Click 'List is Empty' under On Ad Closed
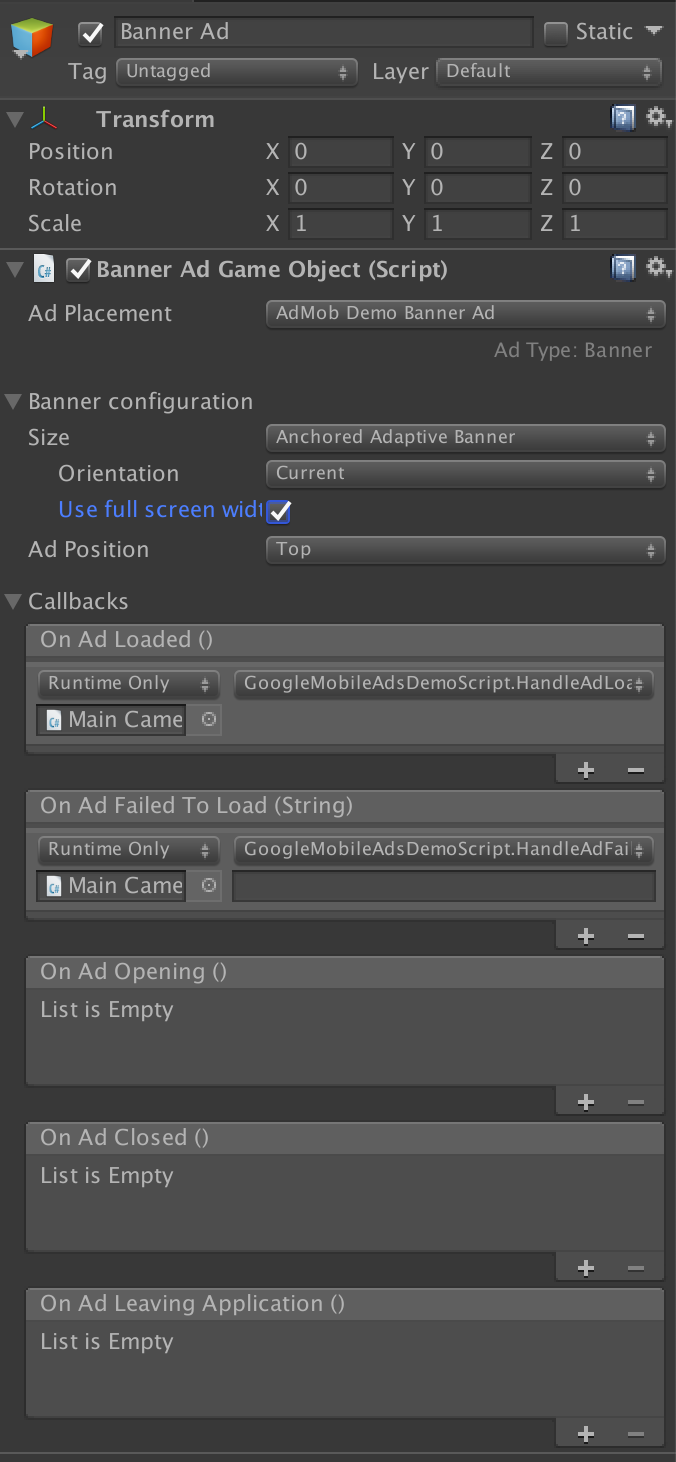 pyautogui.click(x=107, y=1176)
